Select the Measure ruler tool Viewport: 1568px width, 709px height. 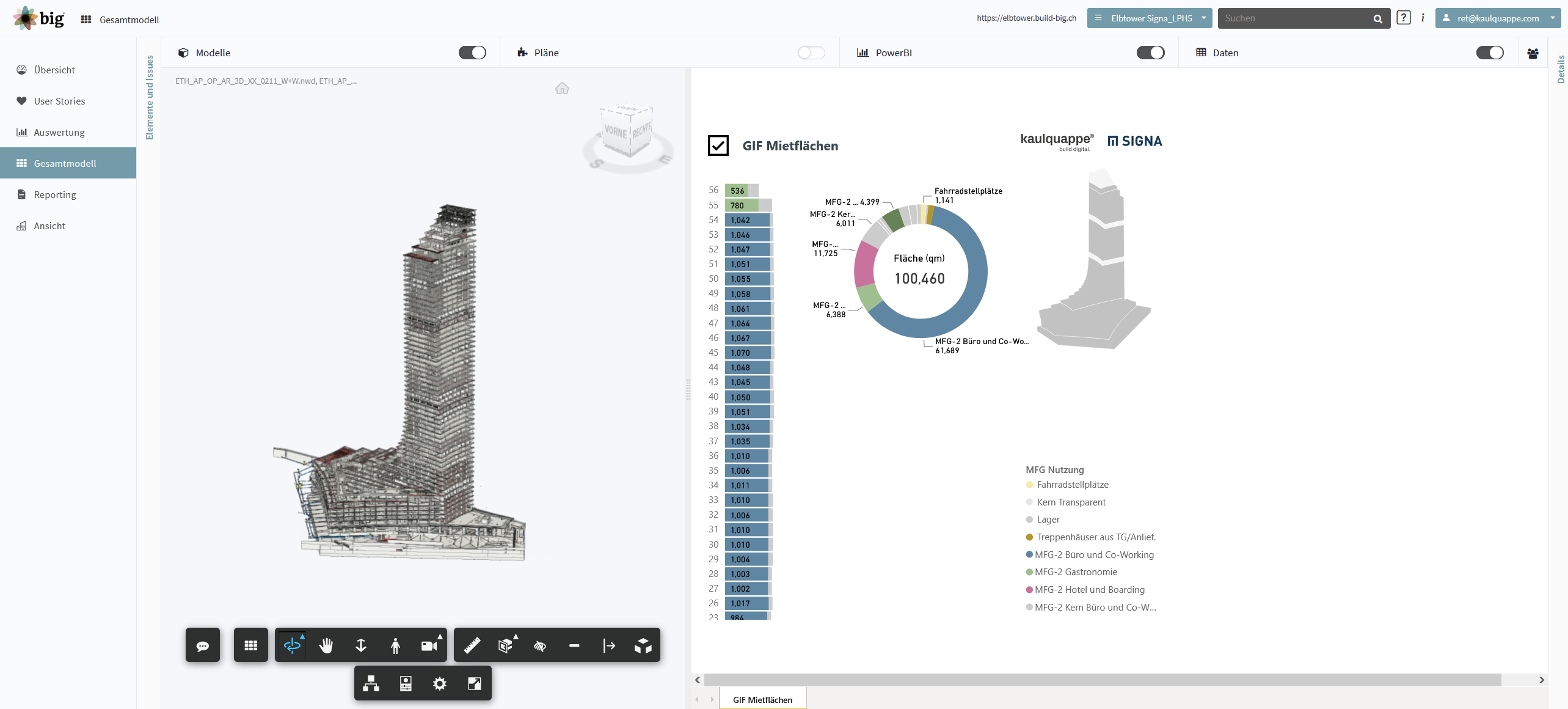tap(472, 645)
